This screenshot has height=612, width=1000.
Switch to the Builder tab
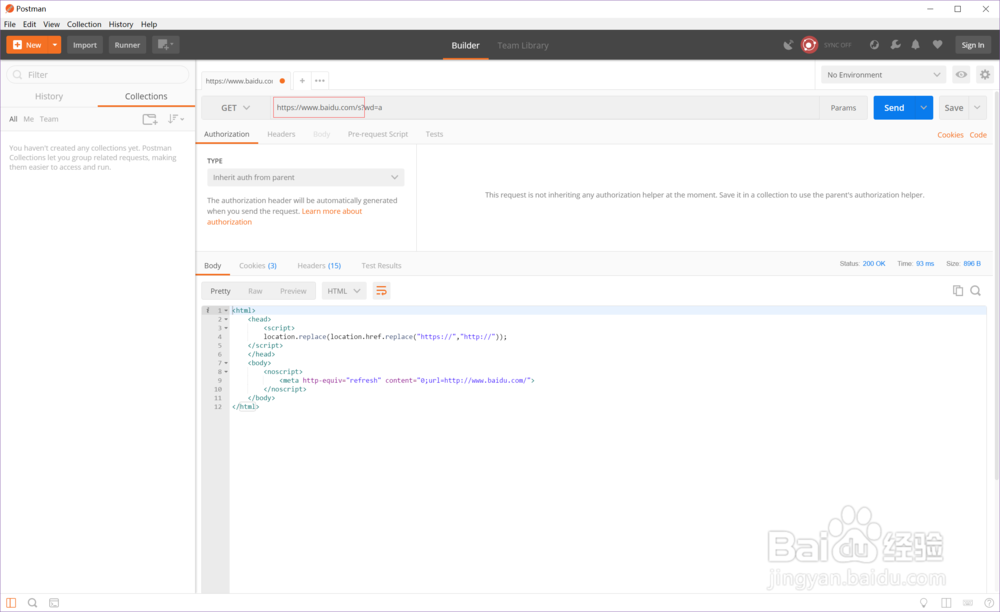[x=466, y=45]
